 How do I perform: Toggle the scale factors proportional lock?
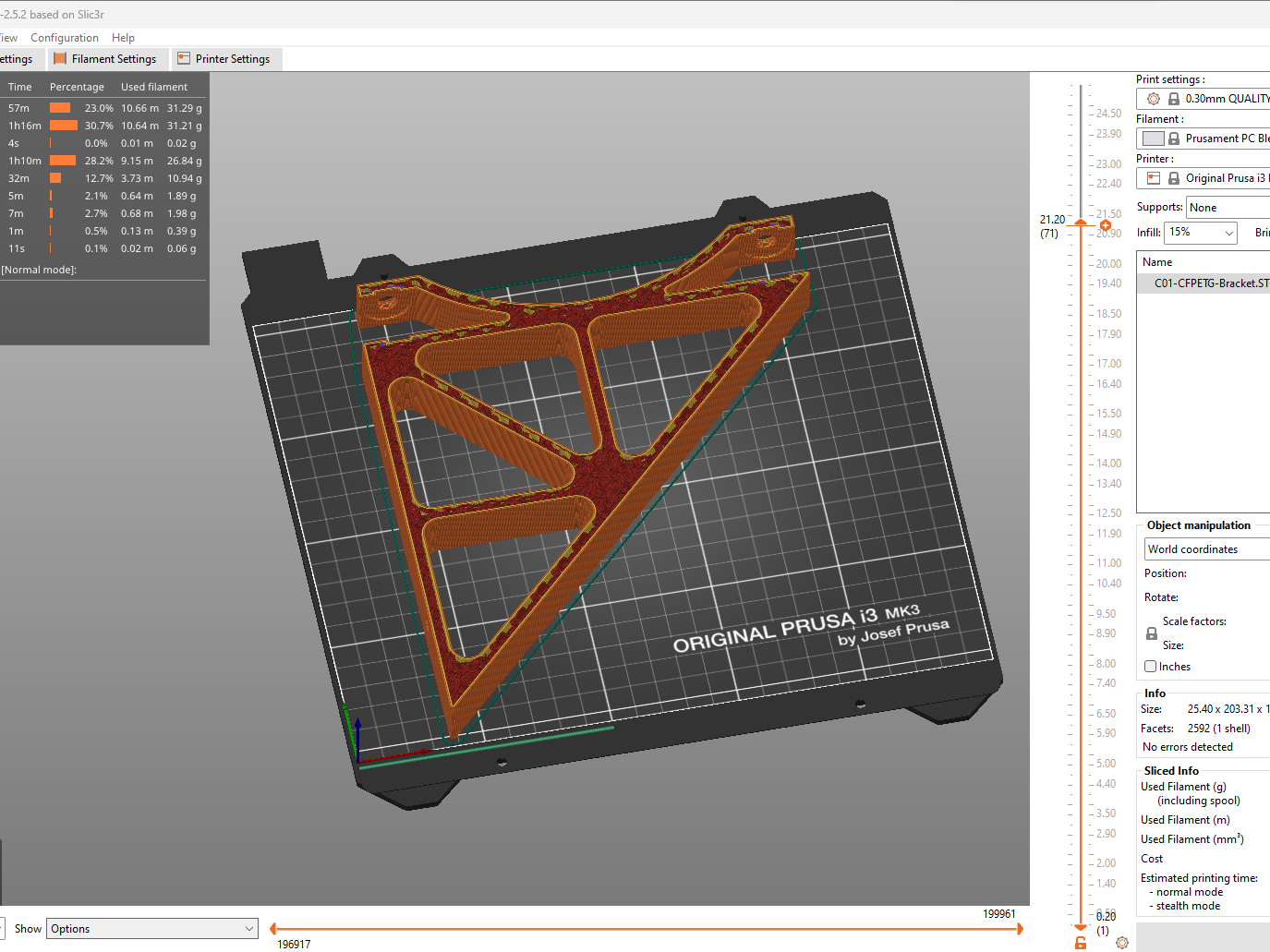[1151, 633]
